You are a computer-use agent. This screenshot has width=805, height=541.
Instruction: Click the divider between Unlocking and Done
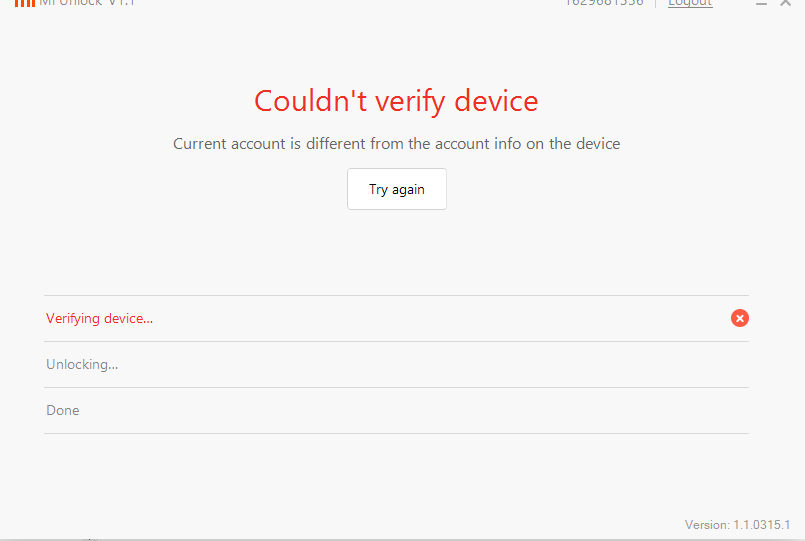[396, 387]
